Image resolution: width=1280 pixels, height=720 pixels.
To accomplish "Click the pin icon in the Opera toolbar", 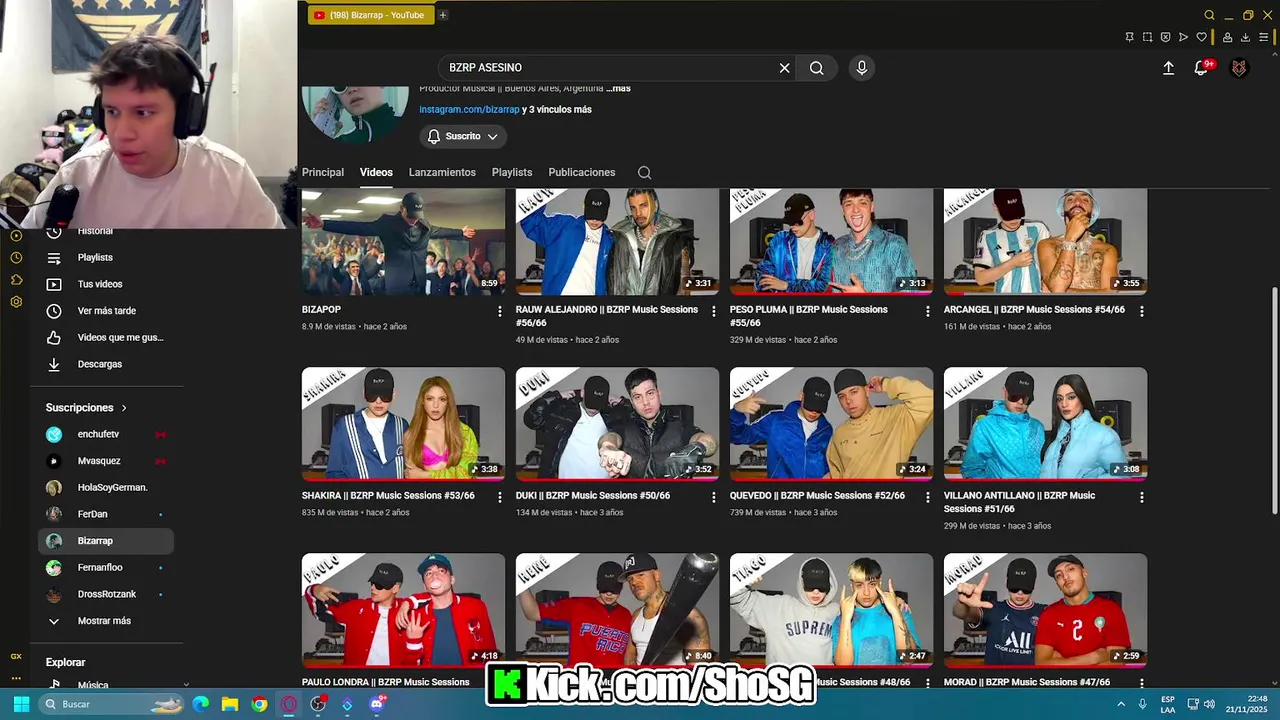I will click(x=1129, y=37).
